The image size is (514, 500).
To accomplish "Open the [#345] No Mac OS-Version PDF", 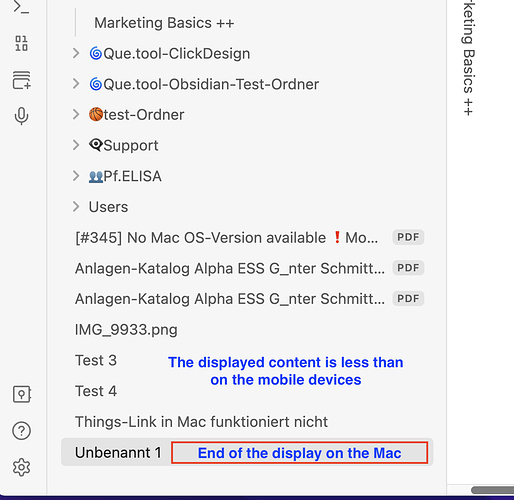I will point(247,238).
